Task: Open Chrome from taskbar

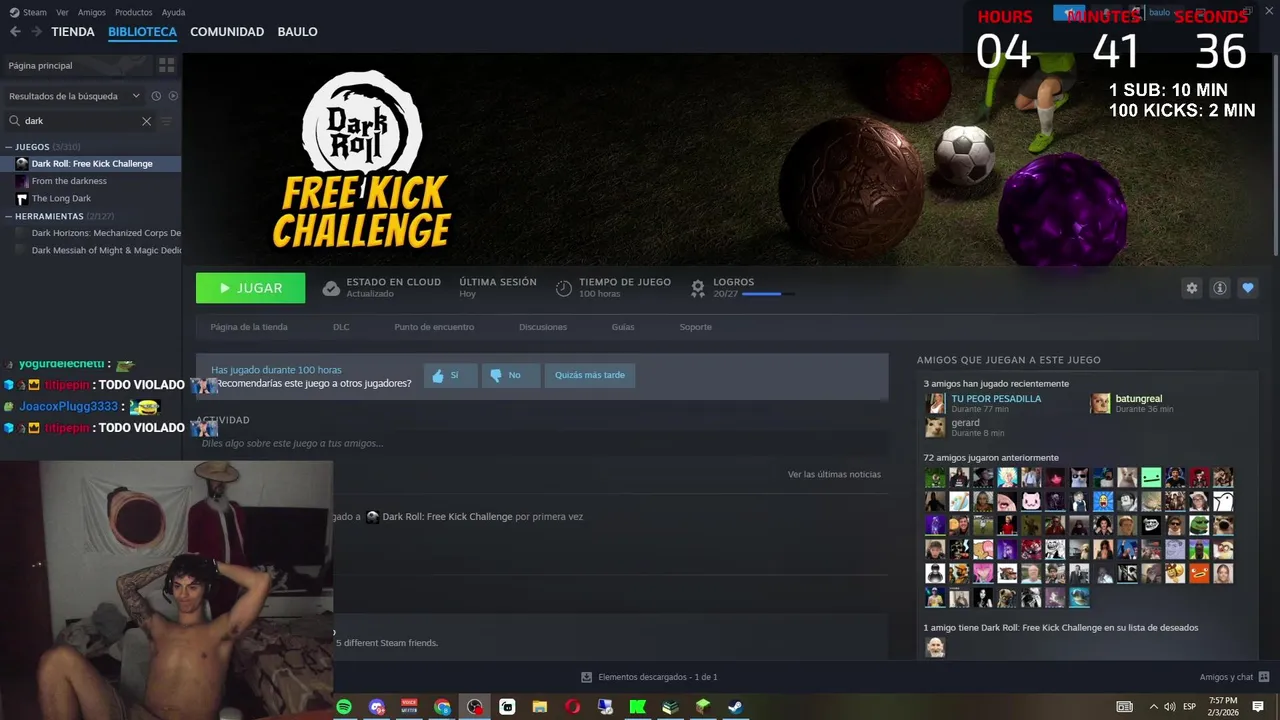Action: tap(442, 707)
